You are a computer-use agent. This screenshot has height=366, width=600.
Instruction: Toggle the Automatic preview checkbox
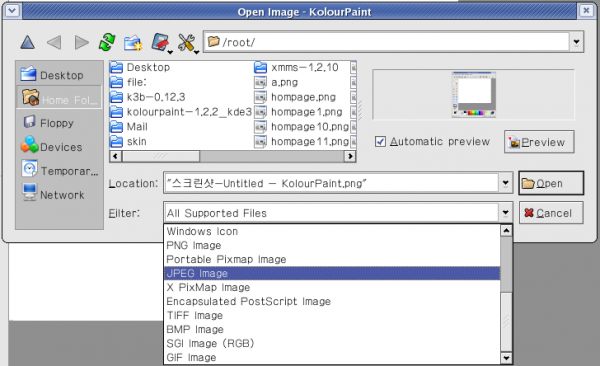click(x=380, y=142)
